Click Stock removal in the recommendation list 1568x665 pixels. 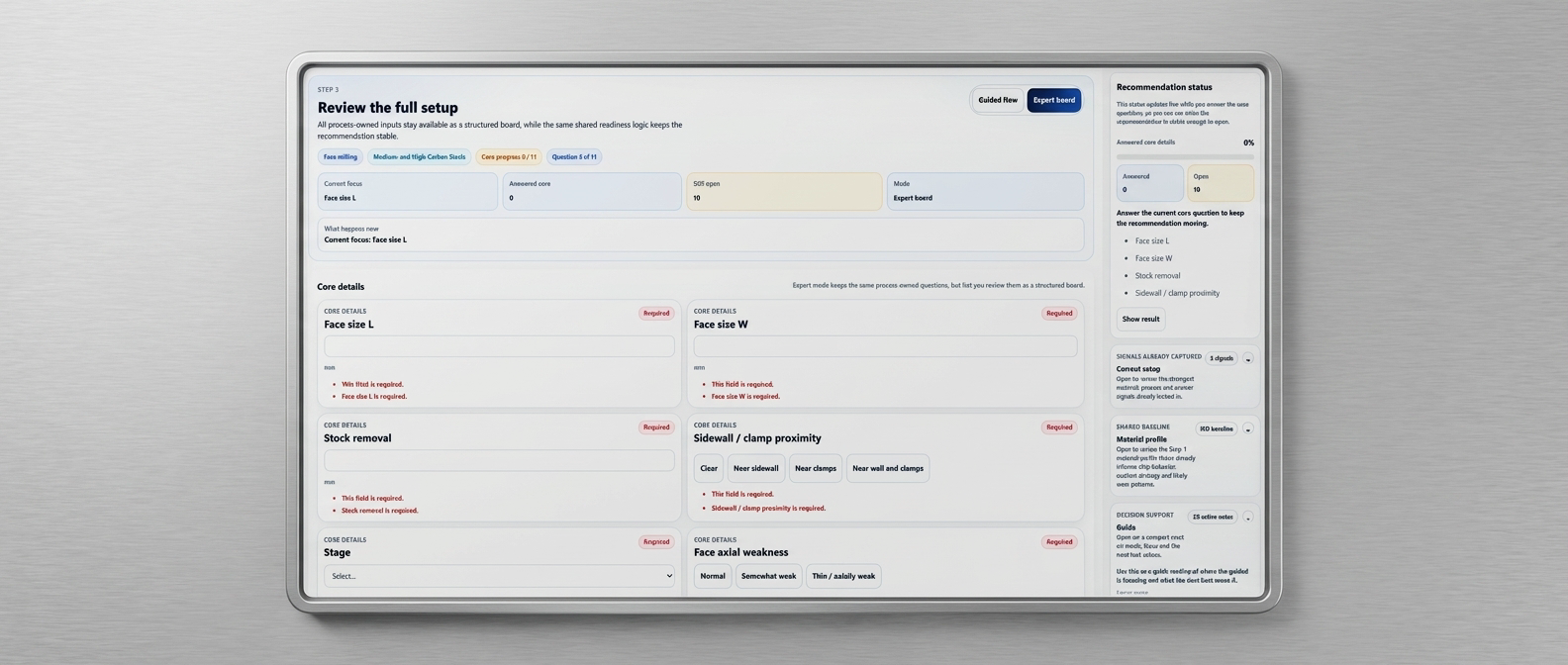pyautogui.click(x=1157, y=275)
